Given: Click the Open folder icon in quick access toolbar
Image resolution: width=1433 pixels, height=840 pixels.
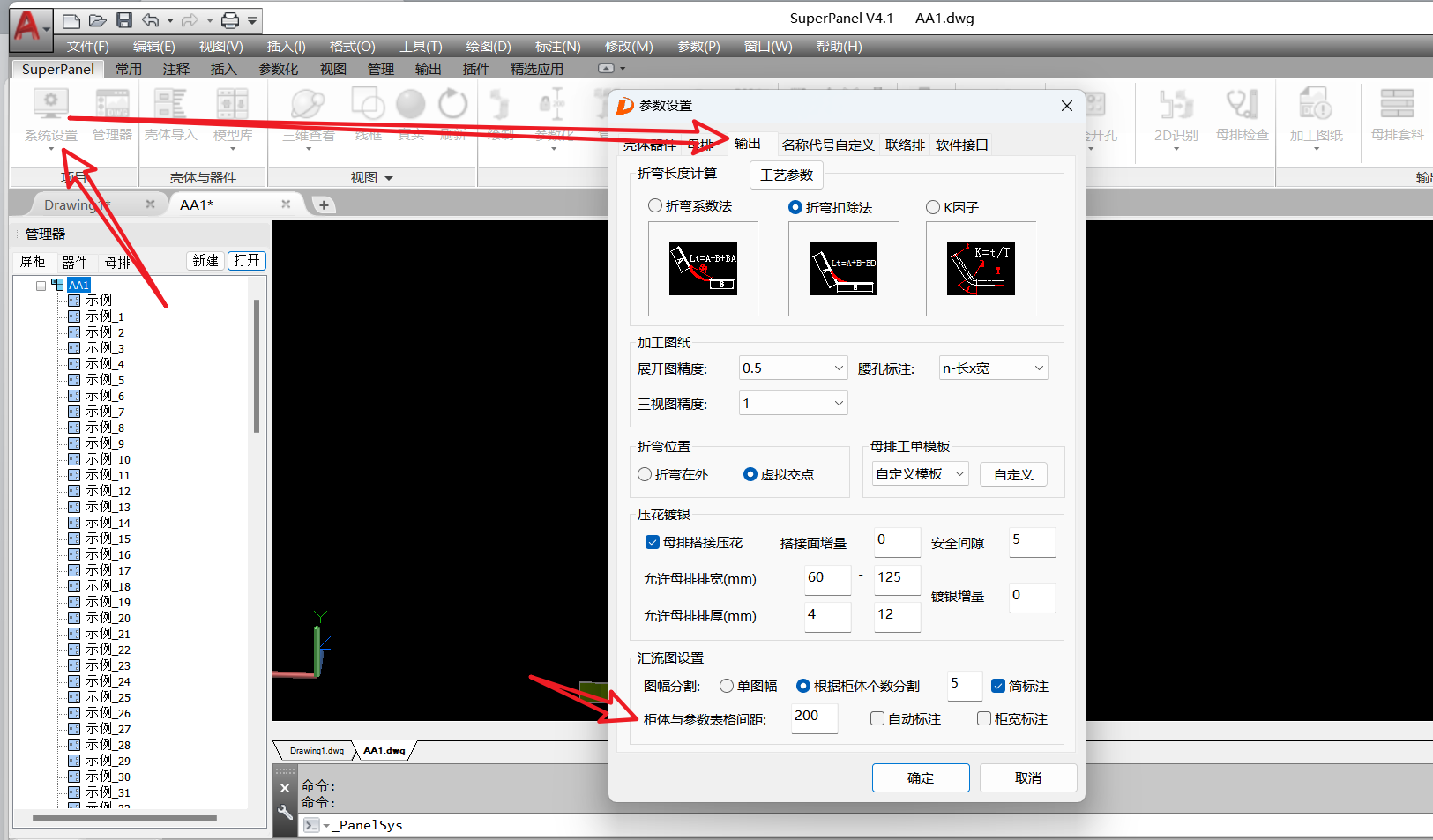Looking at the screenshot, I should click(x=98, y=20).
